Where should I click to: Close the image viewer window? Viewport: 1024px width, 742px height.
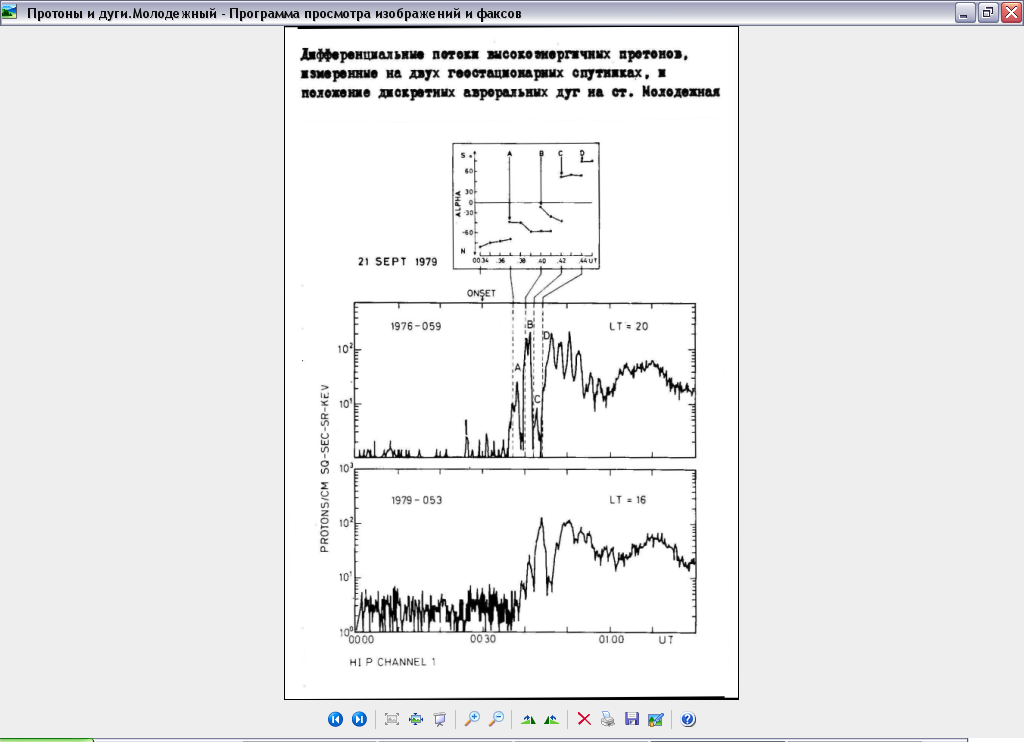[x=1012, y=12]
